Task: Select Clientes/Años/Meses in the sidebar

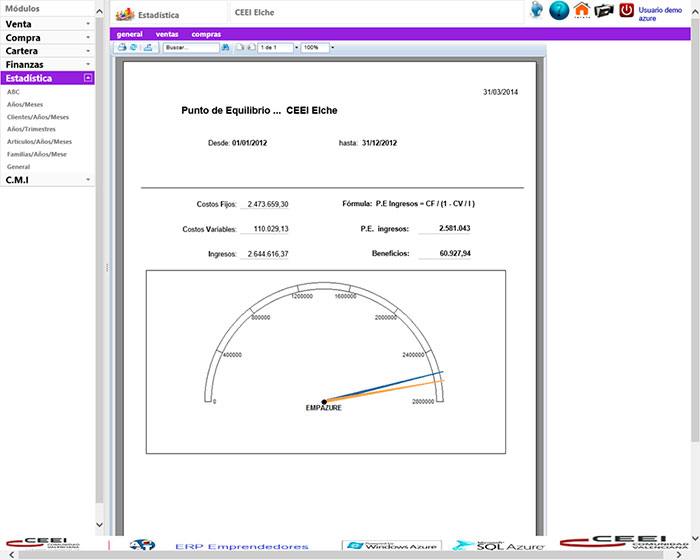Action: (x=38, y=117)
